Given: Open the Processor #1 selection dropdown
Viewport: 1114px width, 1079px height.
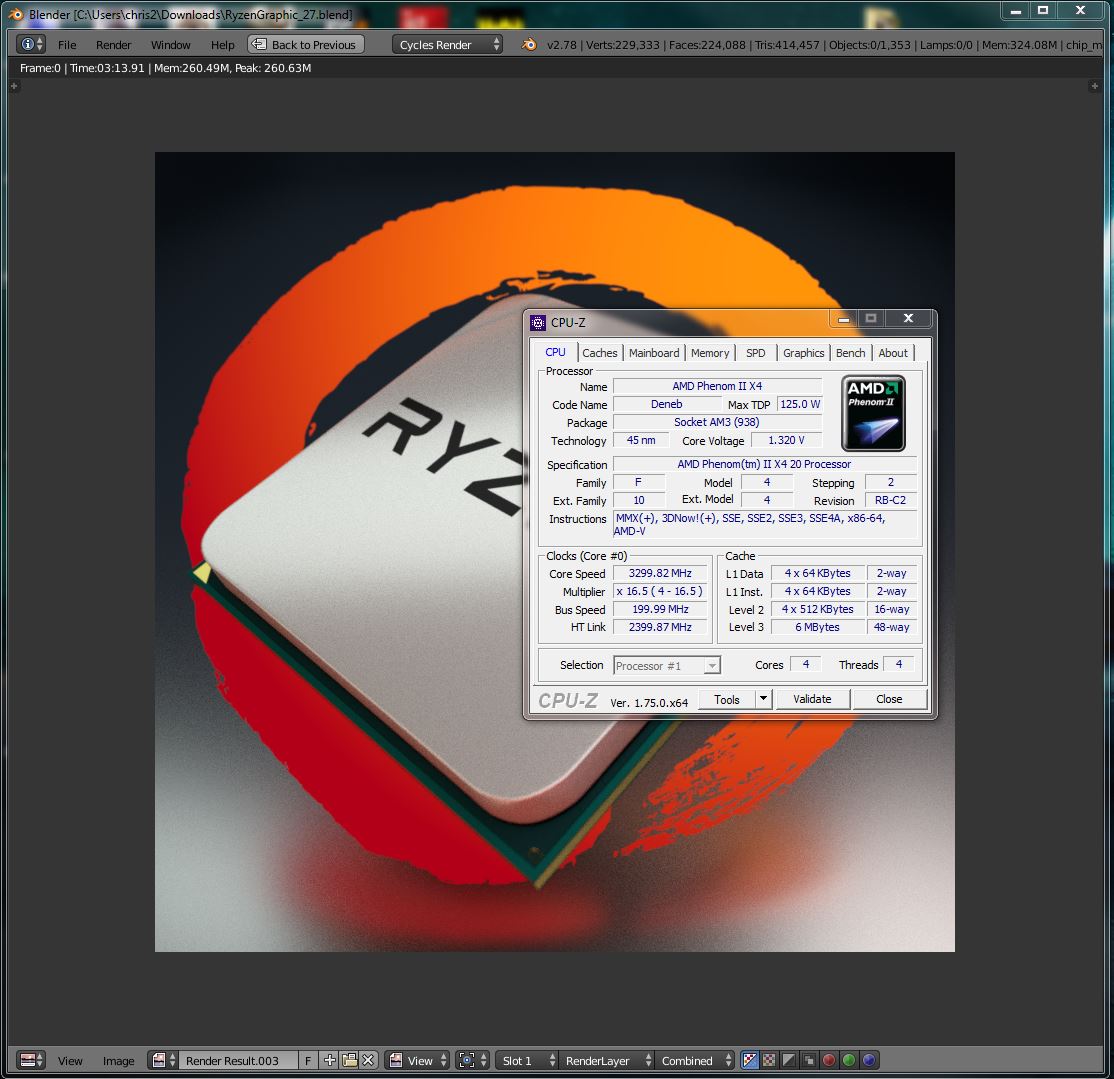Looking at the screenshot, I should pyautogui.click(x=667, y=666).
